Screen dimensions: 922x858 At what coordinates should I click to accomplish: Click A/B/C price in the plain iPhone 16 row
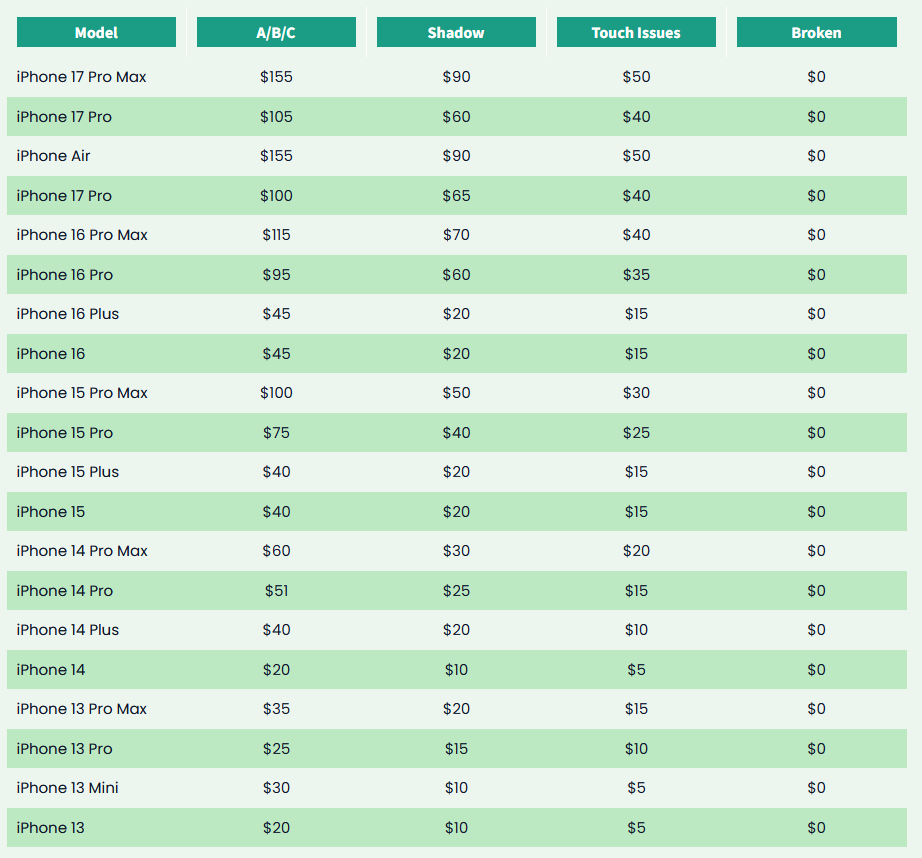point(276,353)
